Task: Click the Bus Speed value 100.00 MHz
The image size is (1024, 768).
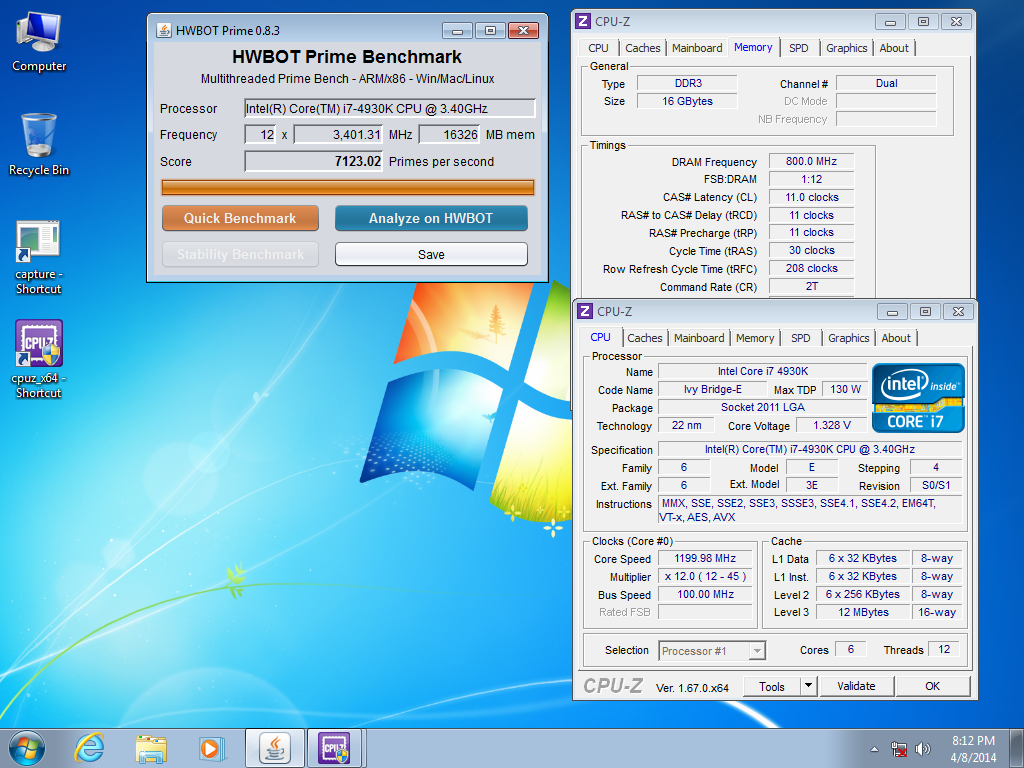Action: point(705,594)
